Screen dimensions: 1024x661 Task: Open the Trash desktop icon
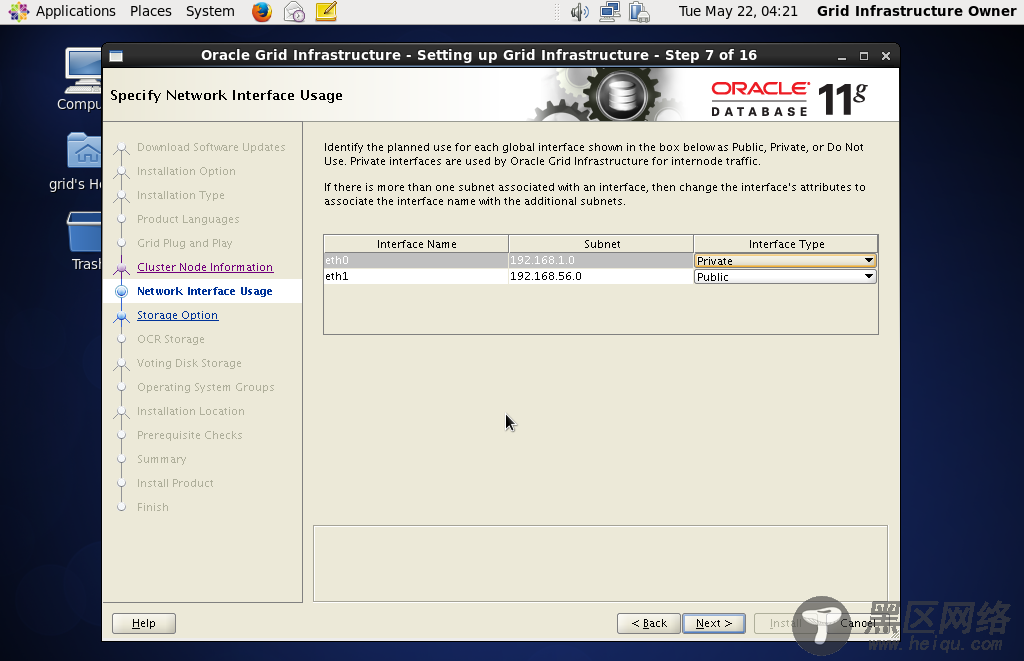coord(85,241)
